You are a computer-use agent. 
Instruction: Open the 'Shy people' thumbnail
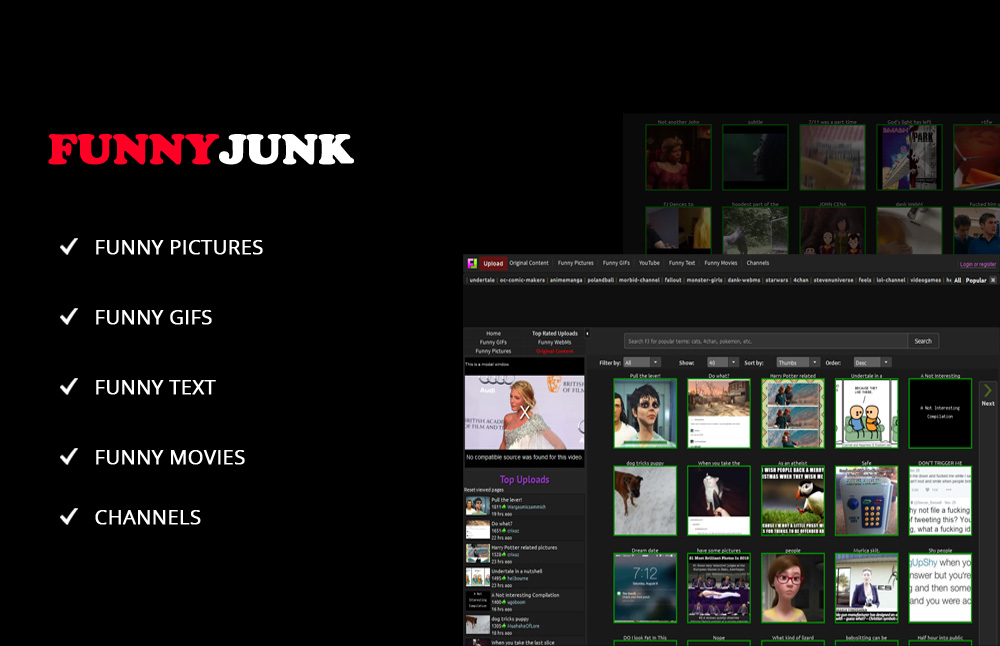tap(940, 588)
